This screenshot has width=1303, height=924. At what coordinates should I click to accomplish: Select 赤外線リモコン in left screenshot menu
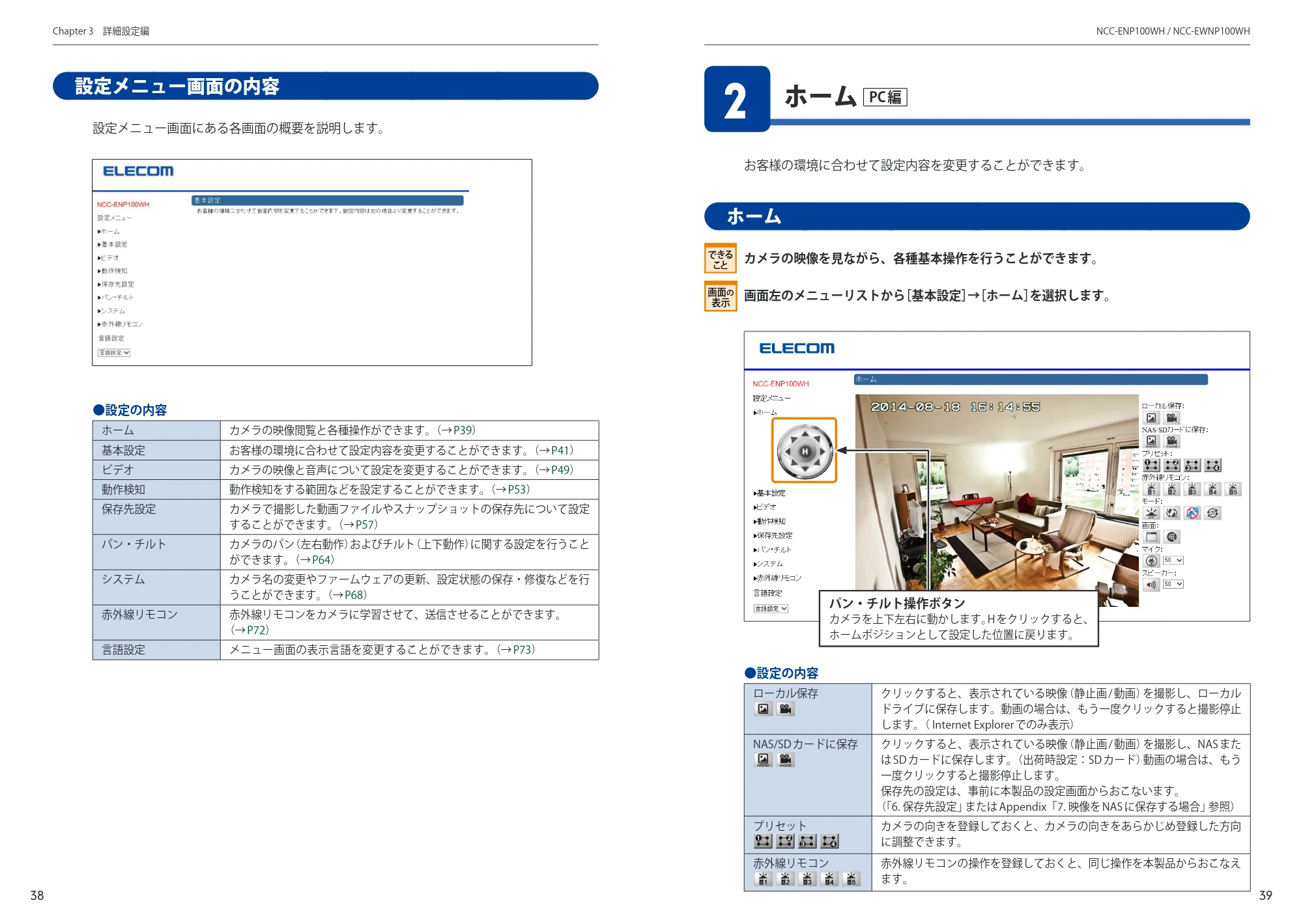[120, 324]
